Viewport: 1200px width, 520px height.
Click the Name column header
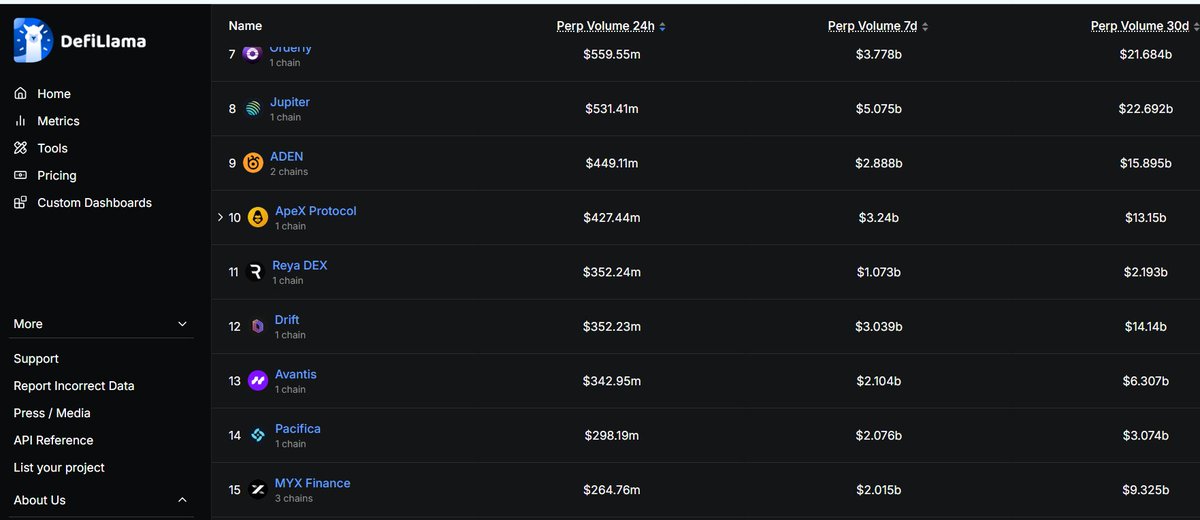(x=245, y=26)
